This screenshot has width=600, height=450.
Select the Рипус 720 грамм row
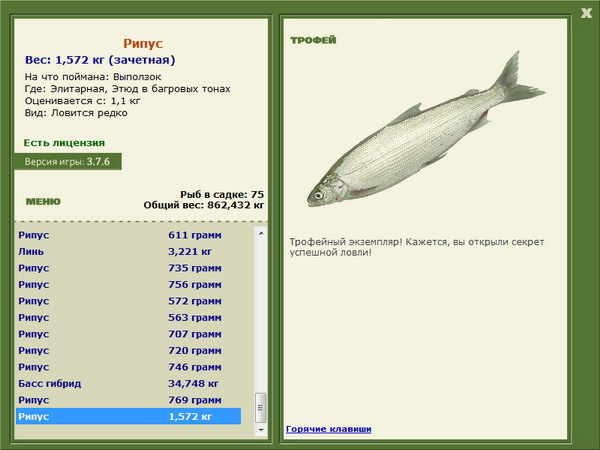click(129, 351)
